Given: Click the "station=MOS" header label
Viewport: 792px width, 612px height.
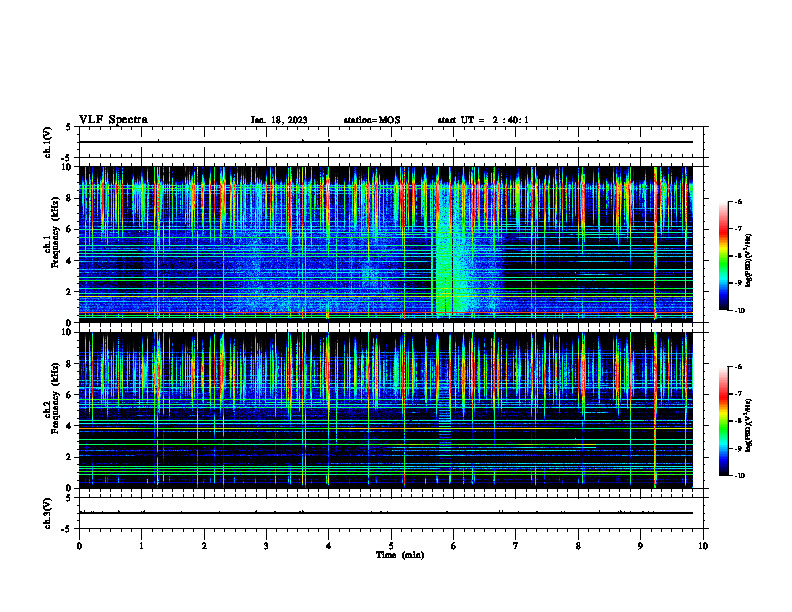Looking at the screenshot, I should [x=372, y=120].
